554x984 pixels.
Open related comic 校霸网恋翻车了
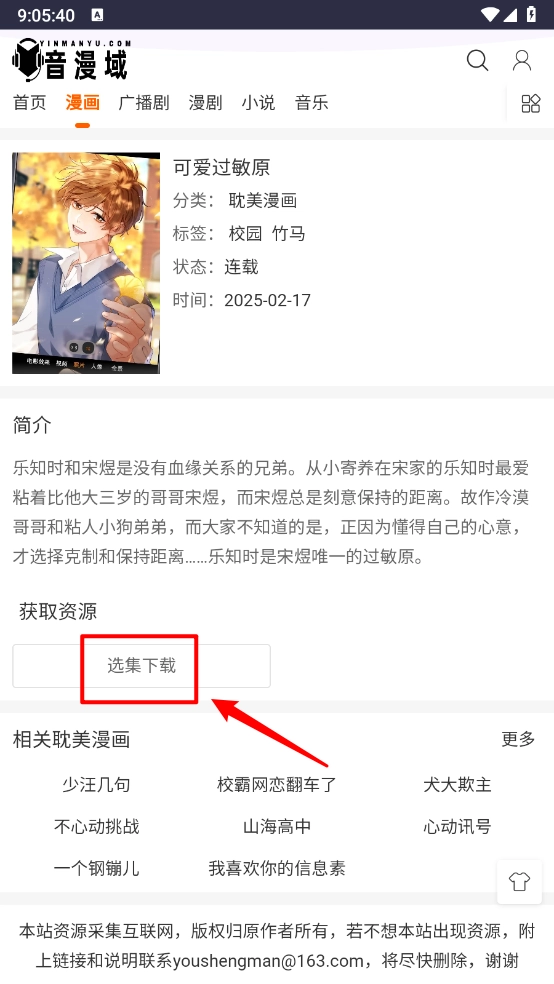tap(277, 784)
